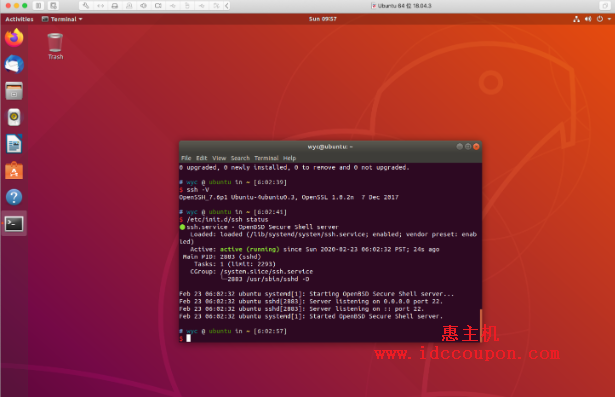
Task: Click the yellow minimize button of the VMware window
Action: click(16, 5)
